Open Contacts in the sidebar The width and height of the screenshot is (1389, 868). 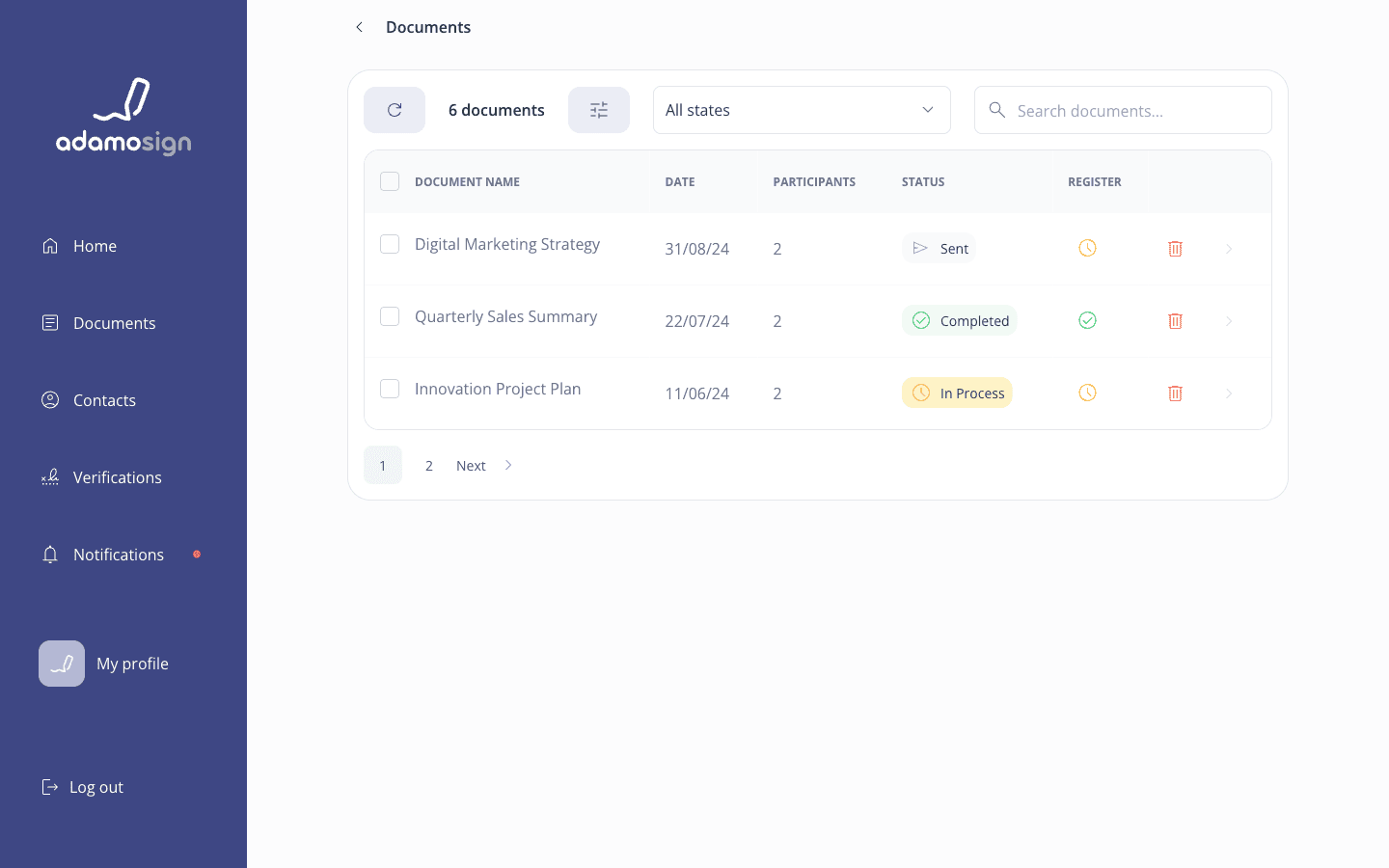89,400
